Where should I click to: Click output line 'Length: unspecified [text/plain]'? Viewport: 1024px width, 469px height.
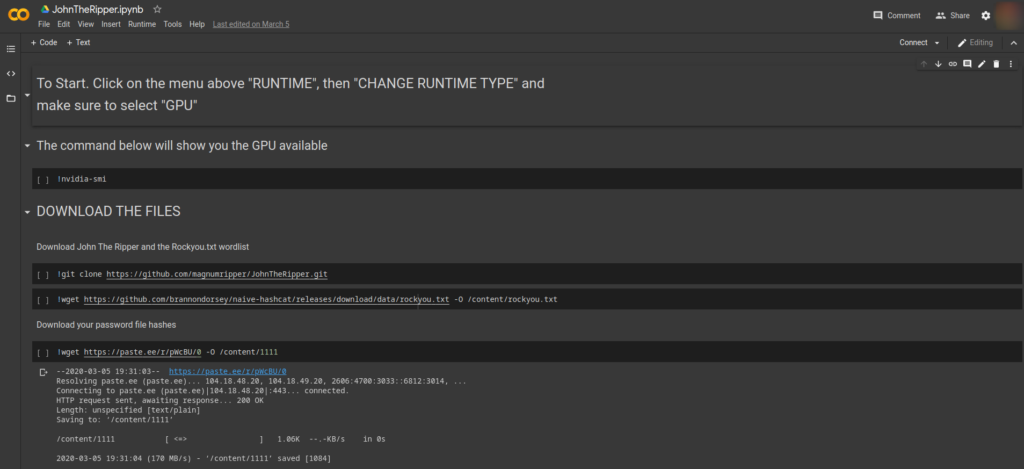point(128,410)
